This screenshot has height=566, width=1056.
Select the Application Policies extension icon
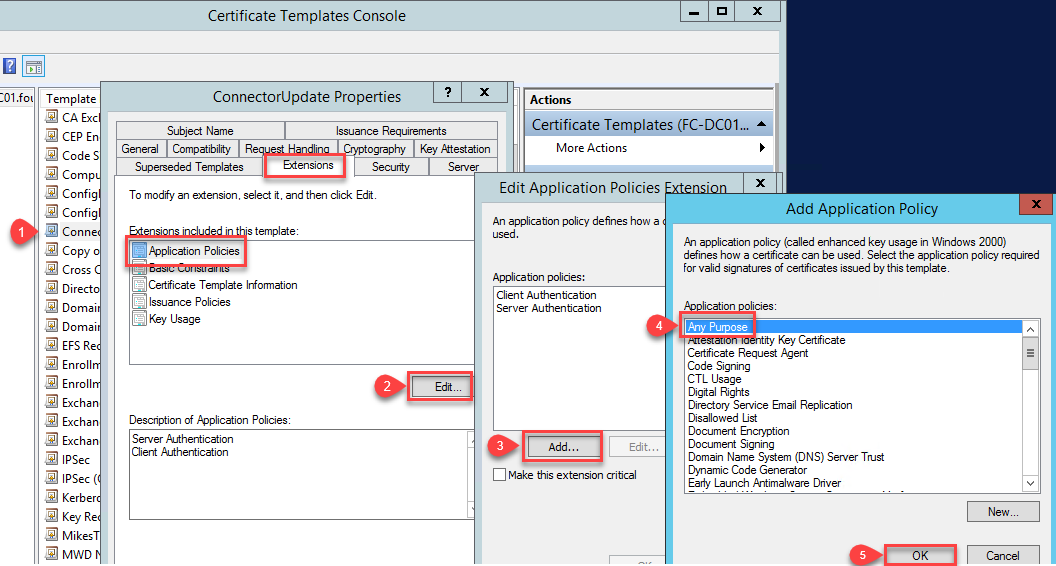139,251
